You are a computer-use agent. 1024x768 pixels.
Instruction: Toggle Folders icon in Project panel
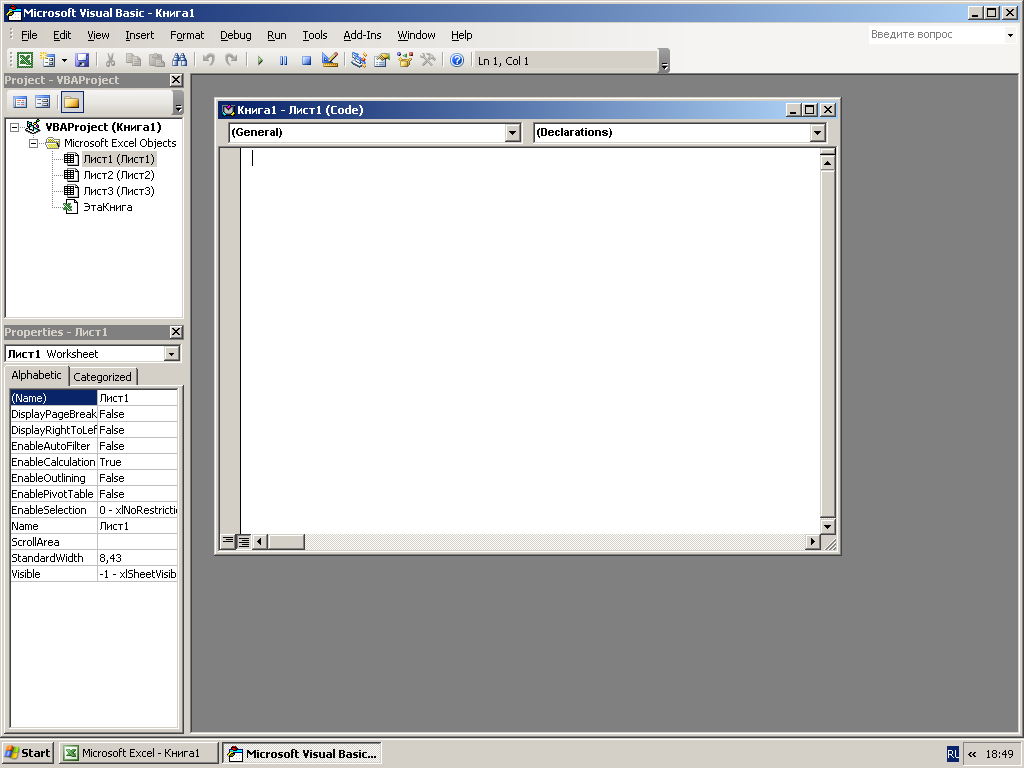coord(72,102)
